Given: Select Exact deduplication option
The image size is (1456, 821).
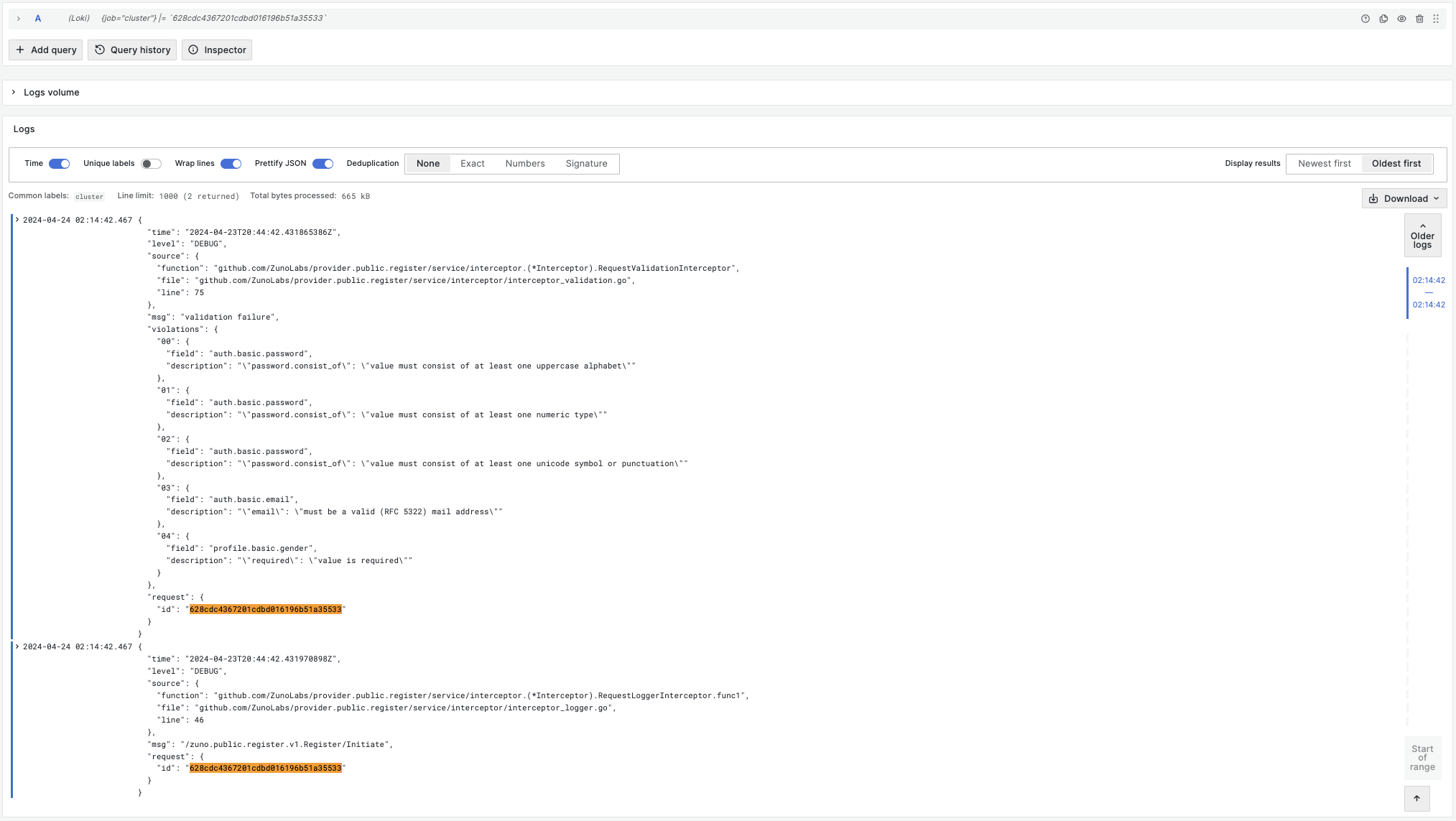Looking at the screenshot, I should coord(472,164).
